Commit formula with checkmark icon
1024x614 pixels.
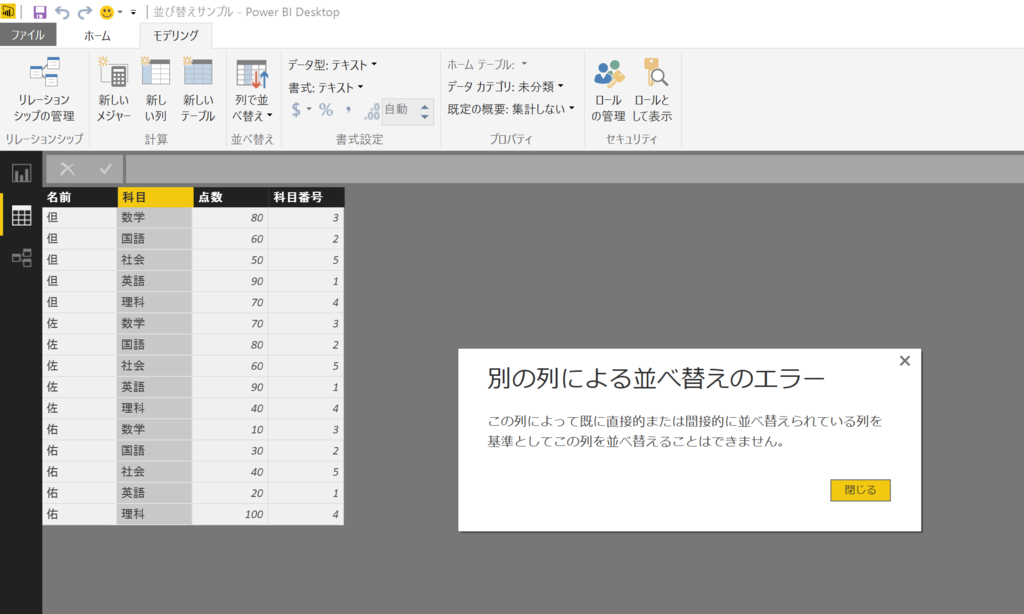click(105, 169)
